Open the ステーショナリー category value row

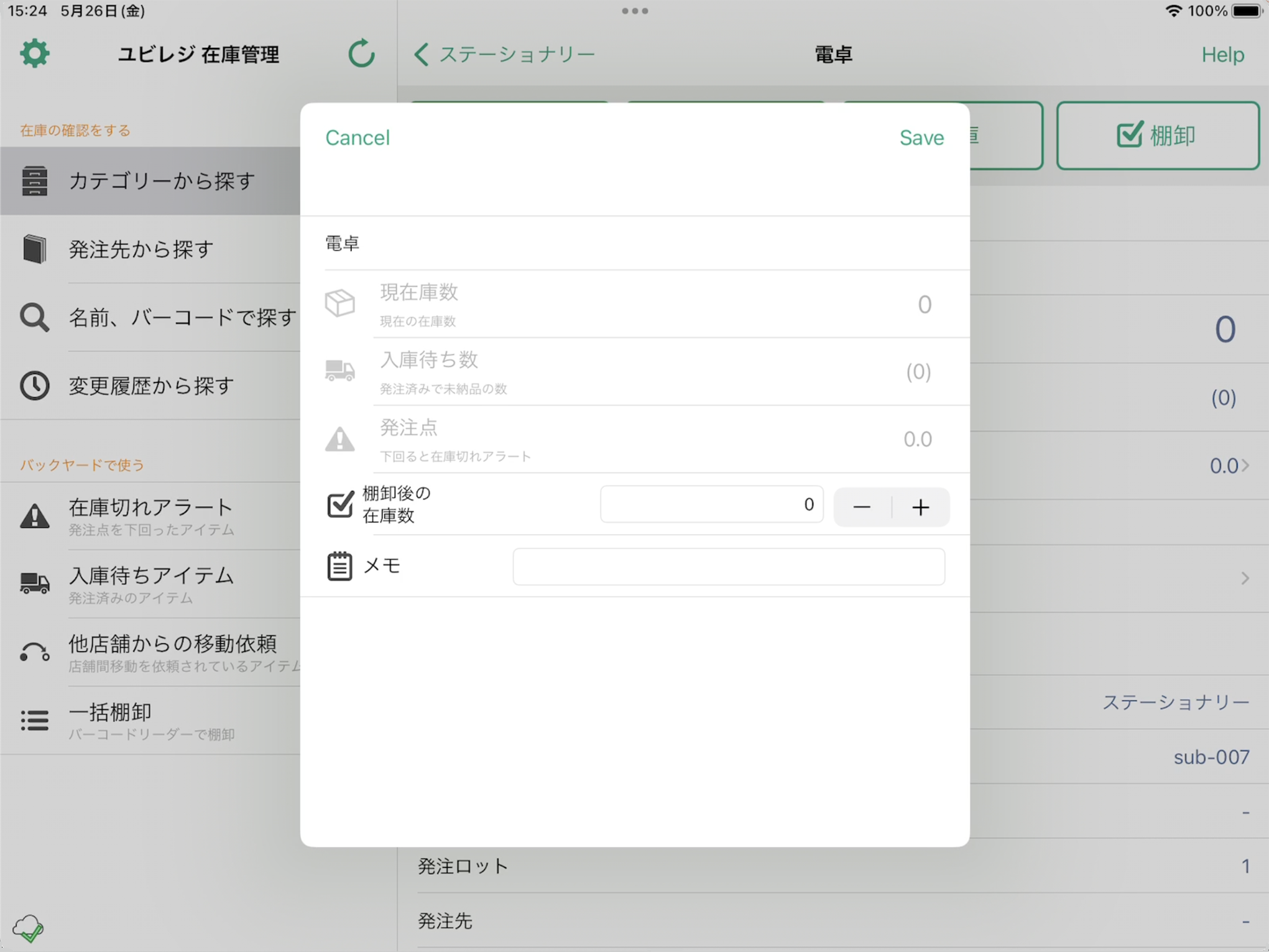pyautogui.click(x=1176, y=703)
